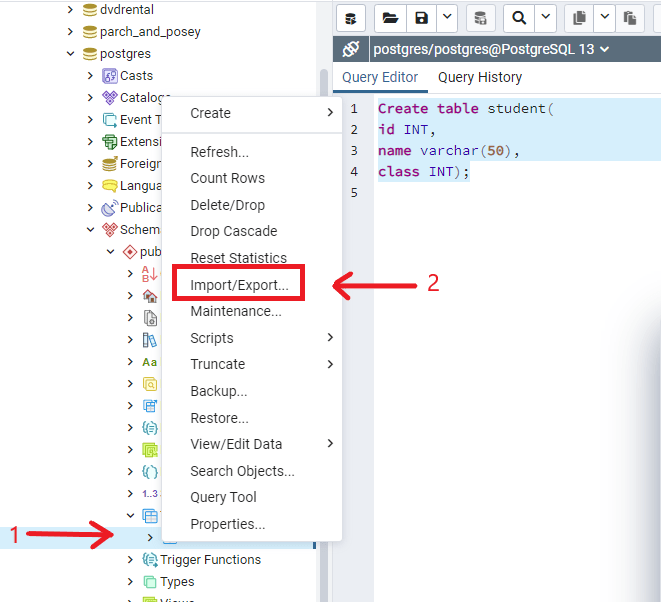Launch Query Tool from the context menu

coord(252,497)
